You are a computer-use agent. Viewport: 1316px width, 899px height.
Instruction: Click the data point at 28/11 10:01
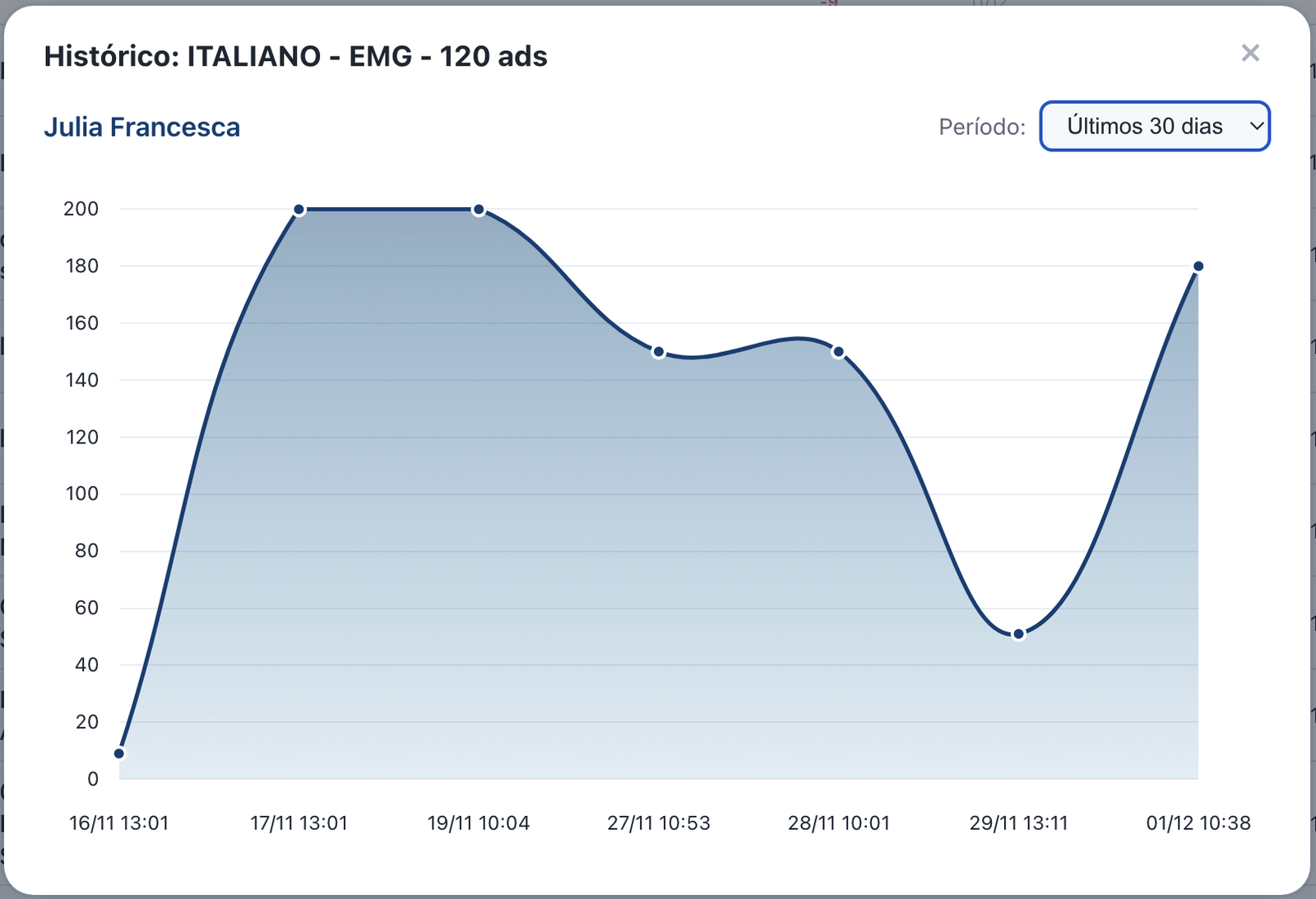(839, 351)
